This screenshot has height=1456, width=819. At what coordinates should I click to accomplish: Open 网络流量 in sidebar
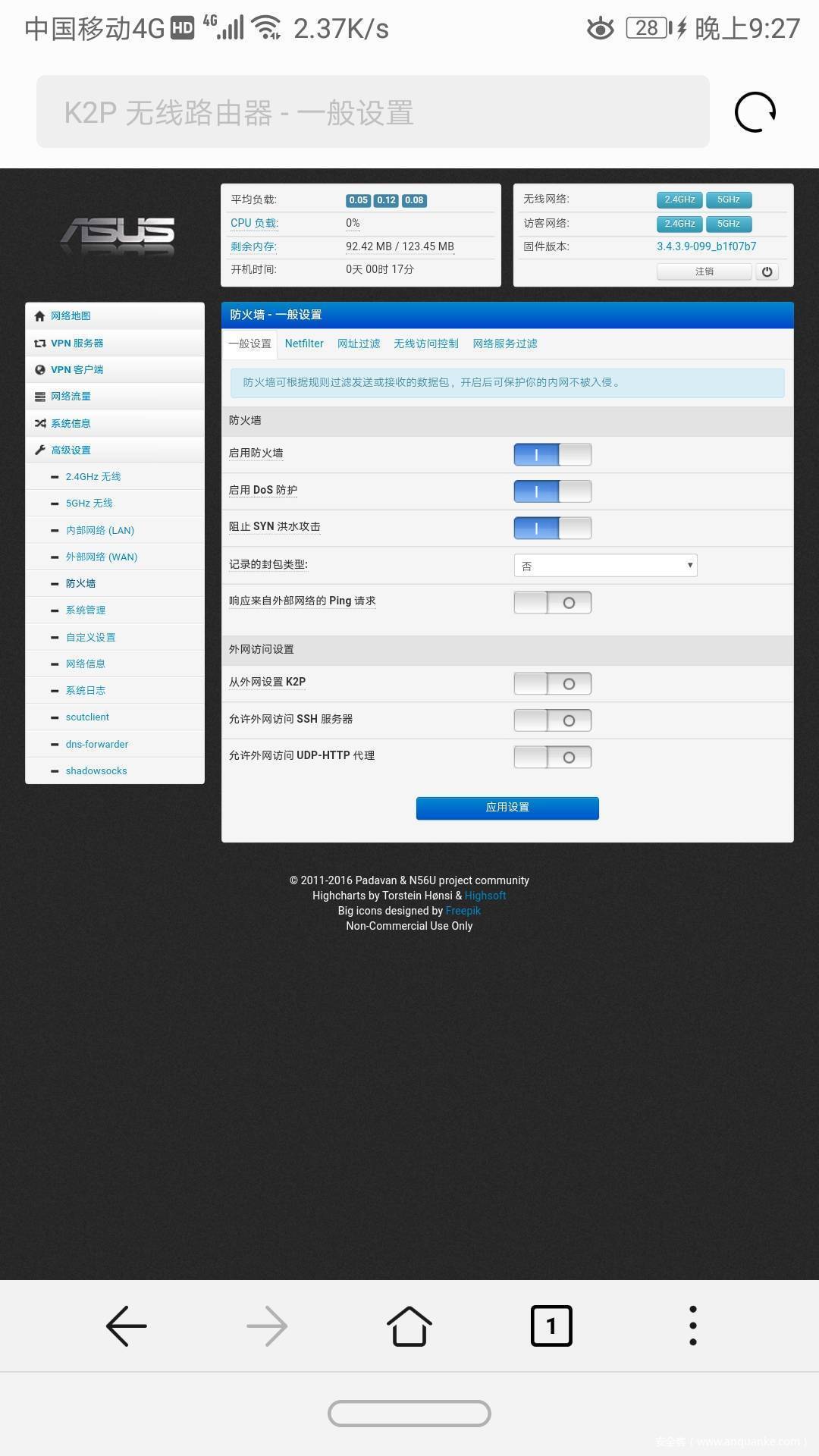pyautogui.click(x=115, y=397)
